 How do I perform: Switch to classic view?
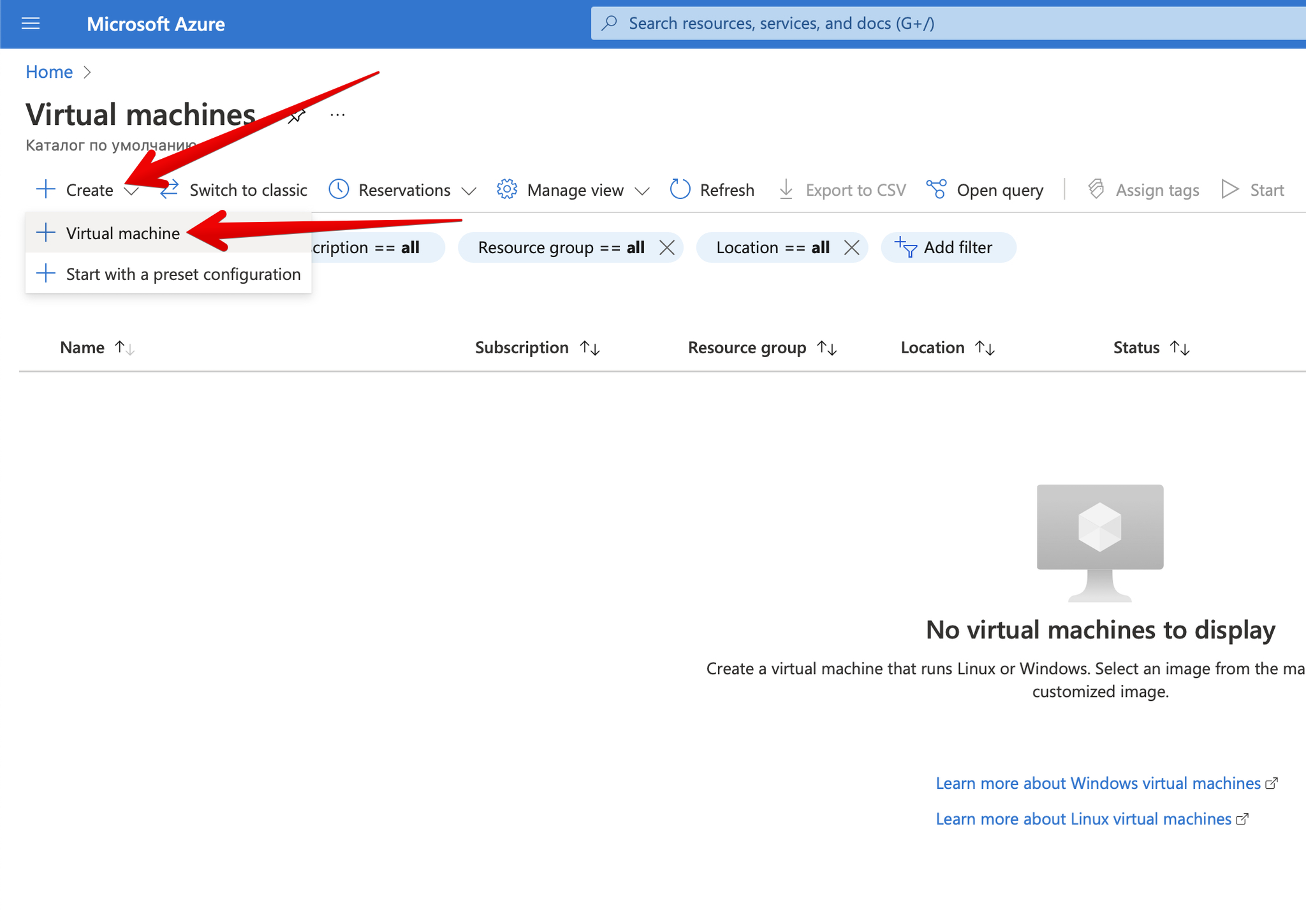tap(248, 190)
